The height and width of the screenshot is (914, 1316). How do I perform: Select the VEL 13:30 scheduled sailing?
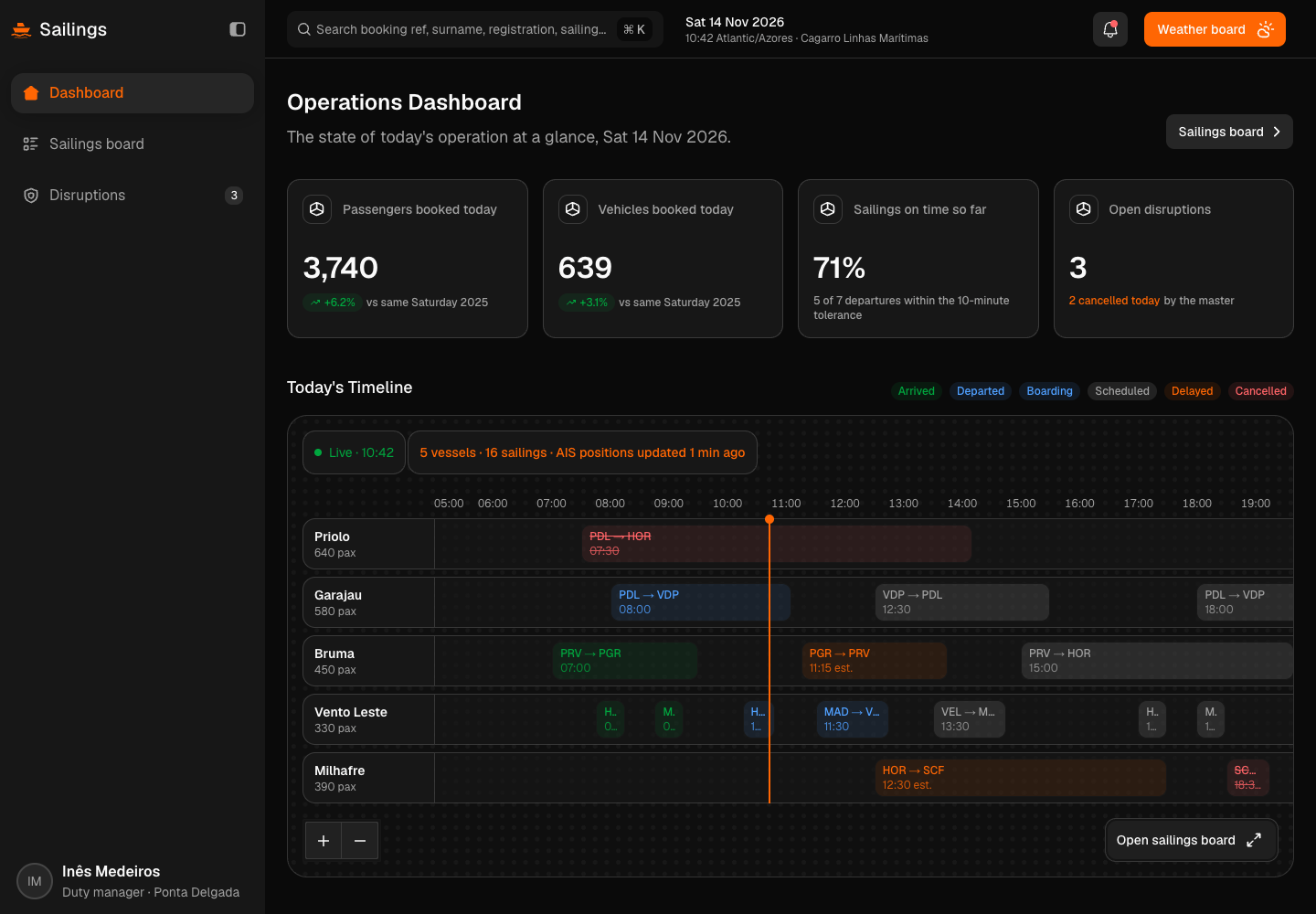tap(970, 719)
